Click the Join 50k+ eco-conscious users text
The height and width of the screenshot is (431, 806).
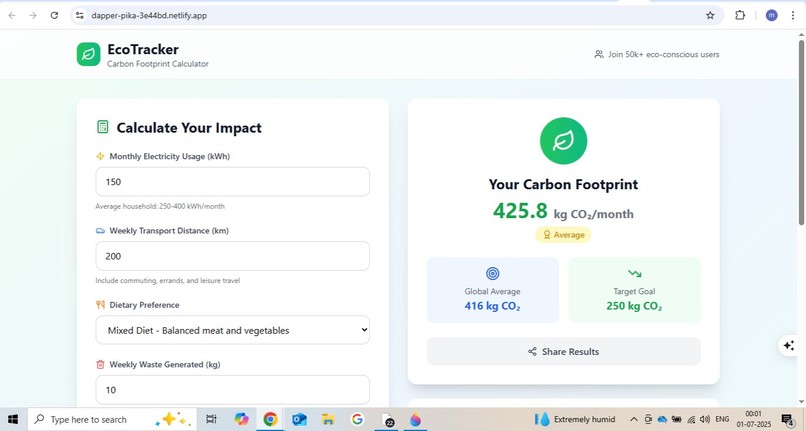[664, 54]
